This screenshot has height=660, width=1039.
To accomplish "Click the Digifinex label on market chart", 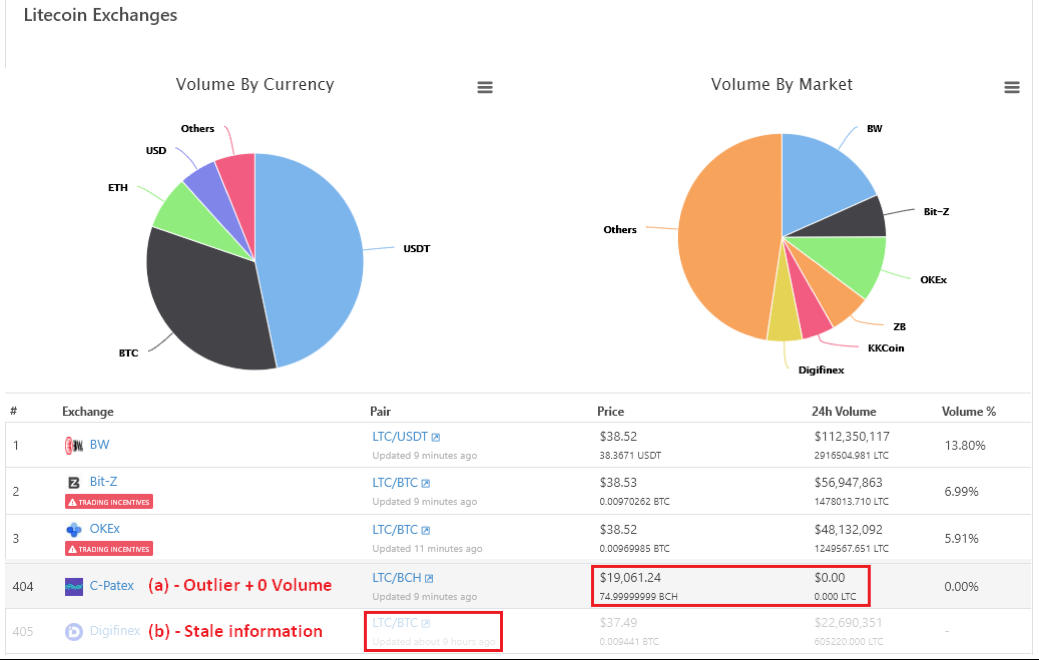I will coord(821,370).
